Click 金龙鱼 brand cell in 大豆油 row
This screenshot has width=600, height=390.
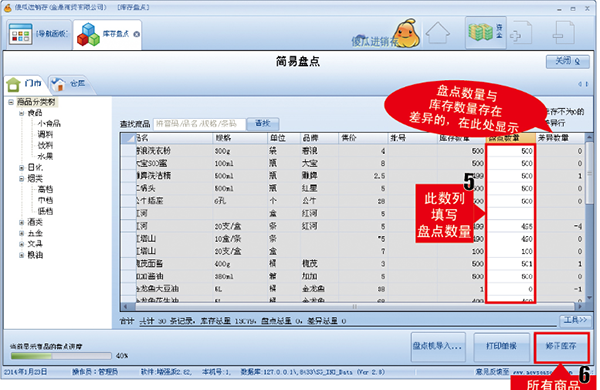[x=319, y=289]
